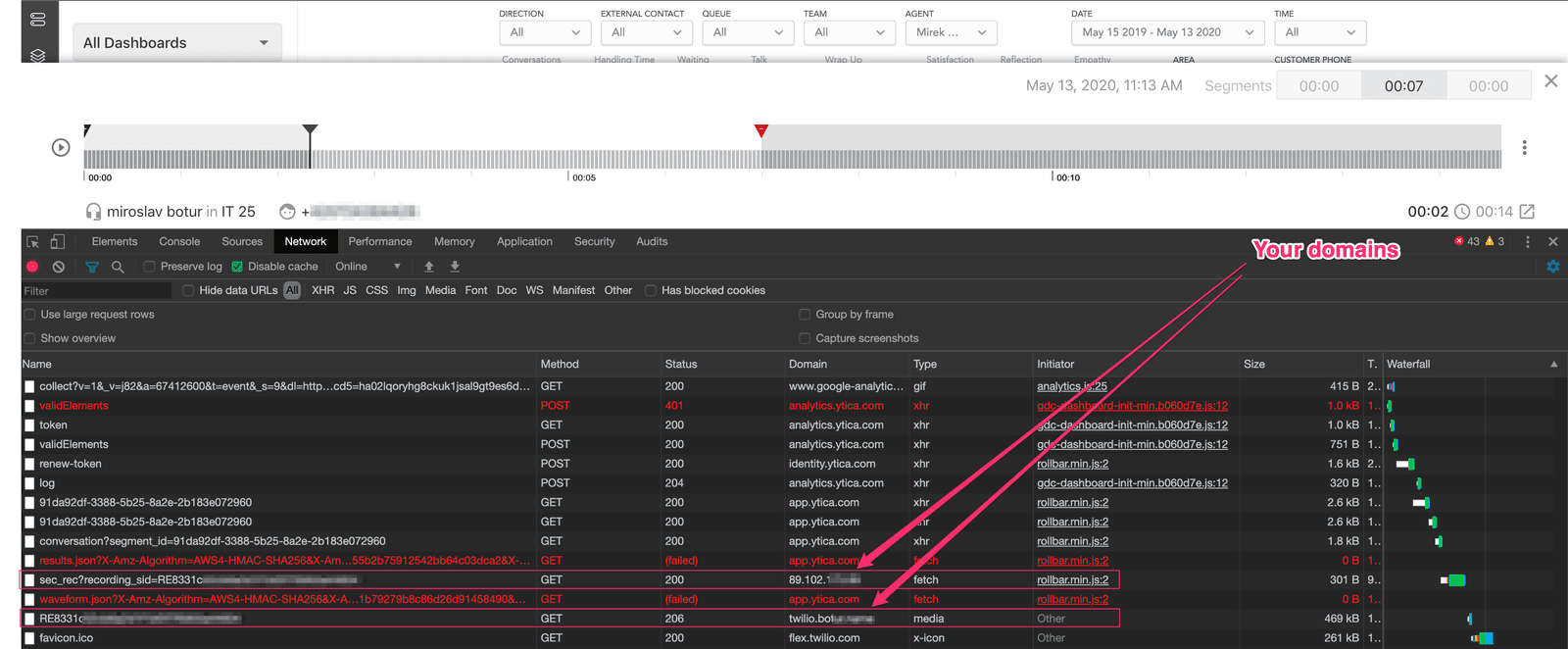Enable the Preserve log checkbox
This screenshot has width=1568, height=649.
[x=150, y=267]
